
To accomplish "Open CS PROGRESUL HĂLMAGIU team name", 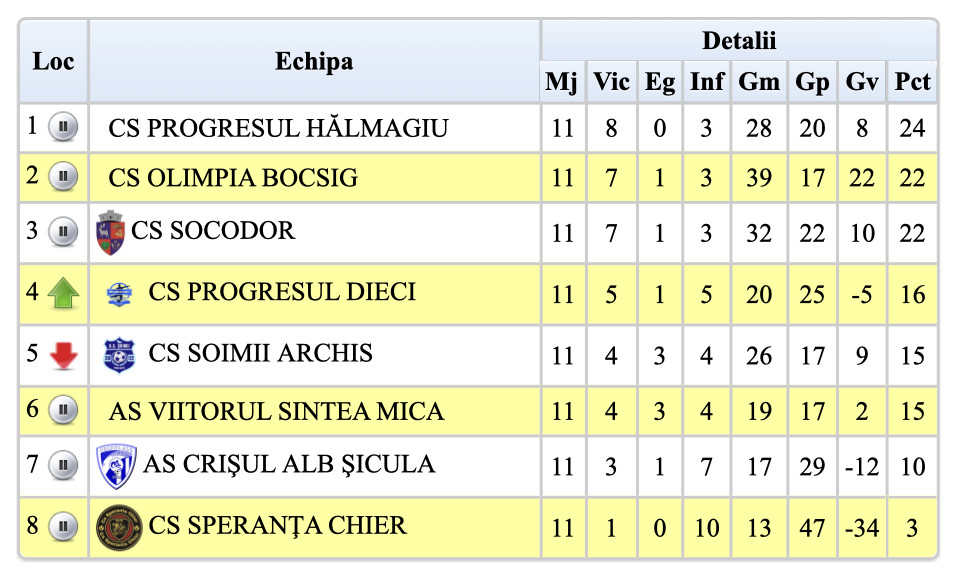I will 278,129.
